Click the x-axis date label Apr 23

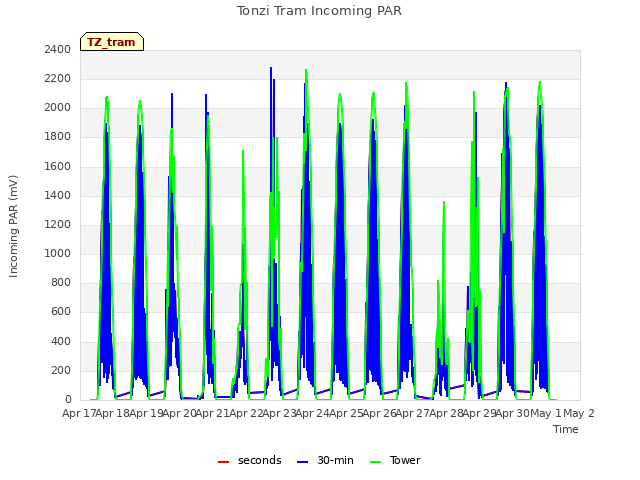coord(279,413)
